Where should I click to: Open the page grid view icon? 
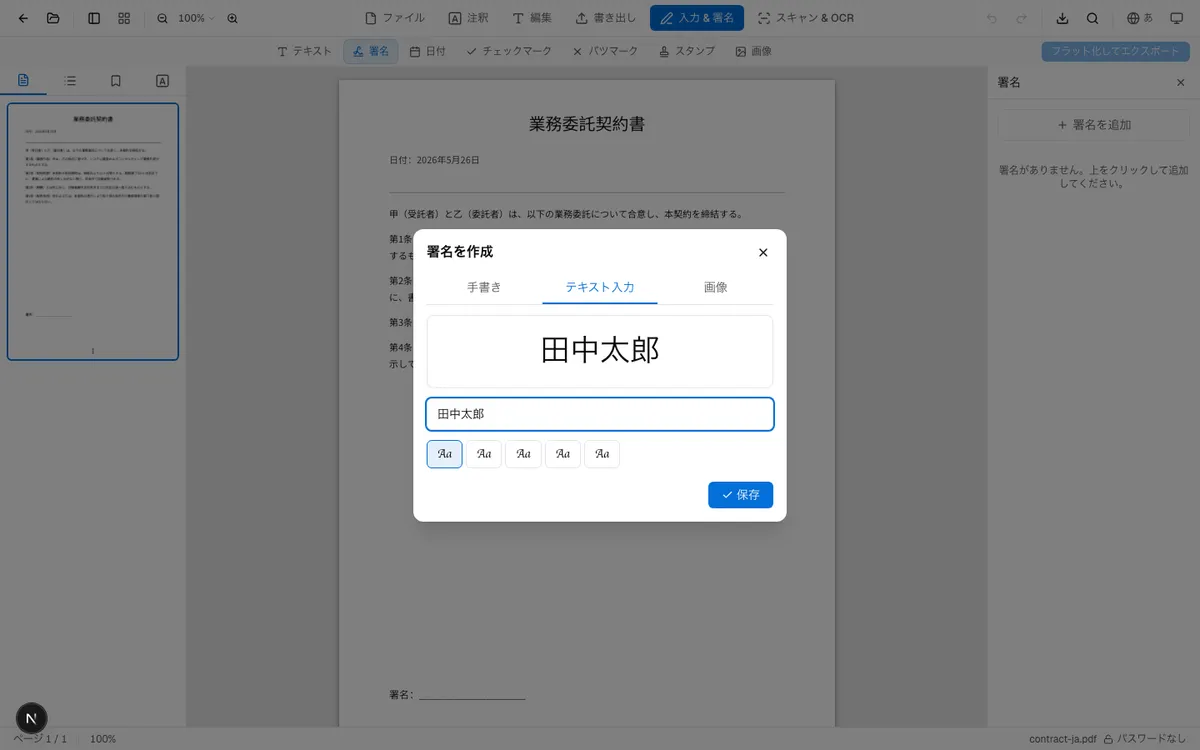pos(124,18)
